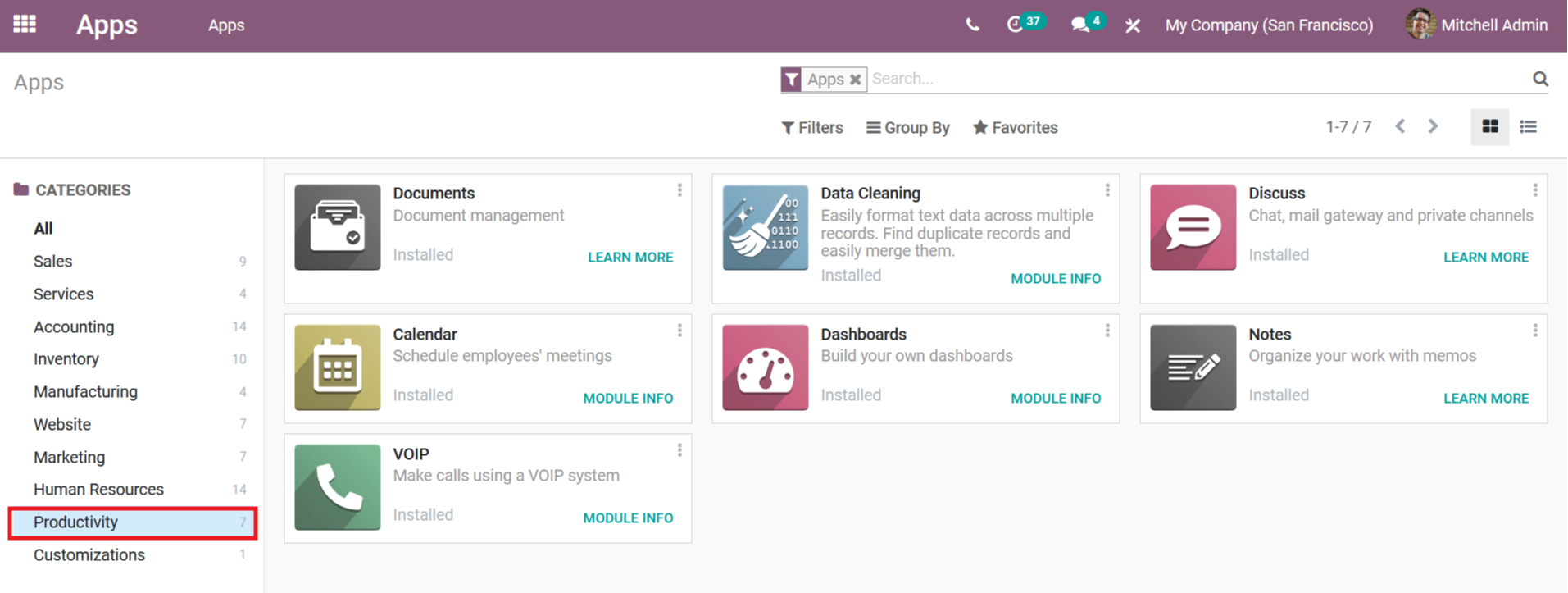The image size is (1568, 593).
Task: Click the Dashboards app icon
Action: click(766, 367)
